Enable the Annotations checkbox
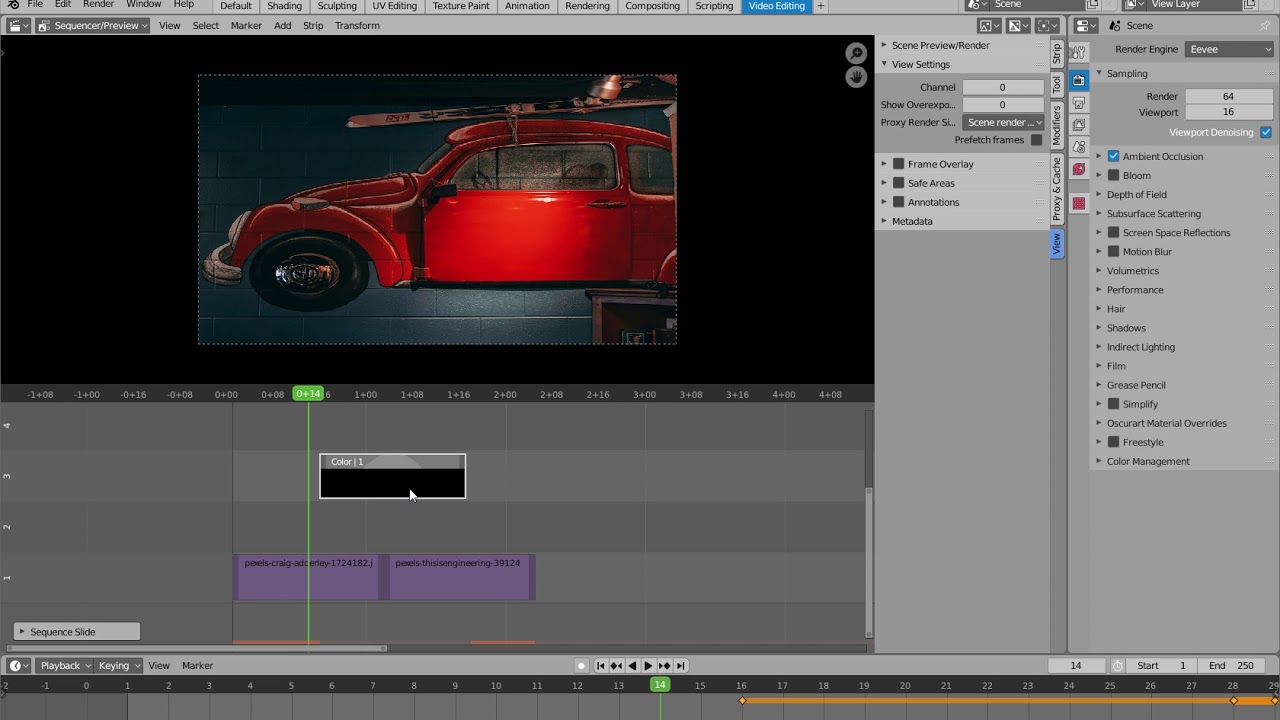 898,202
